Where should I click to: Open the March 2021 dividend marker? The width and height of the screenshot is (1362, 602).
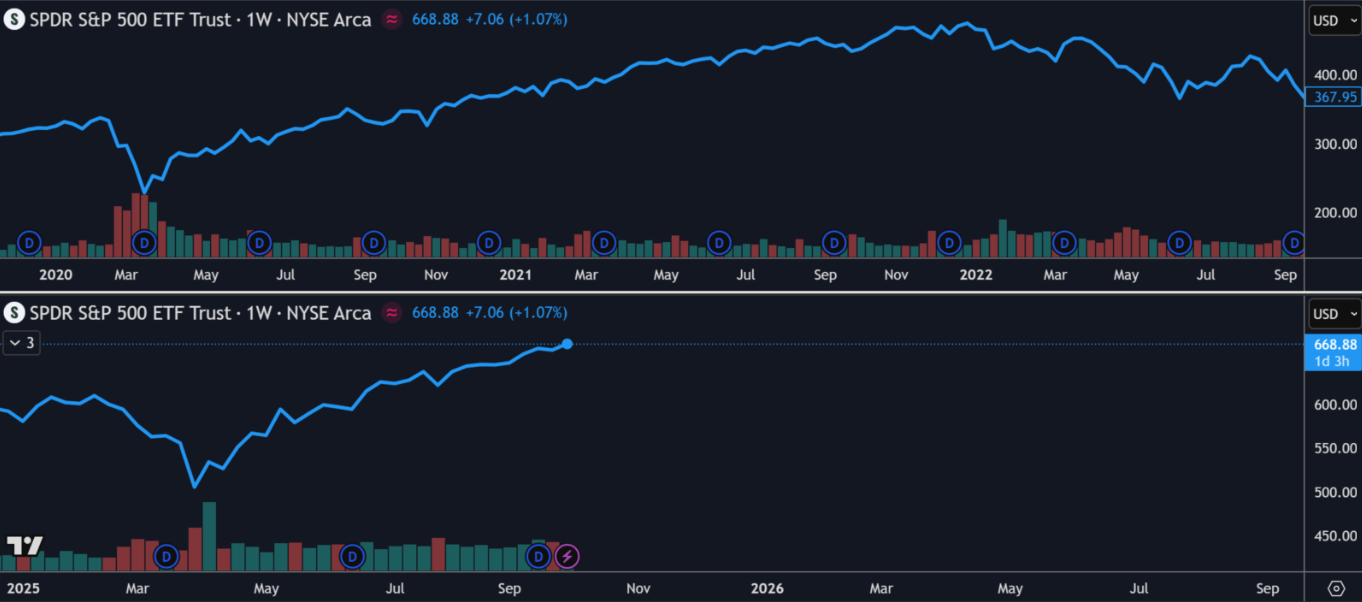click(x=604, y=242)
